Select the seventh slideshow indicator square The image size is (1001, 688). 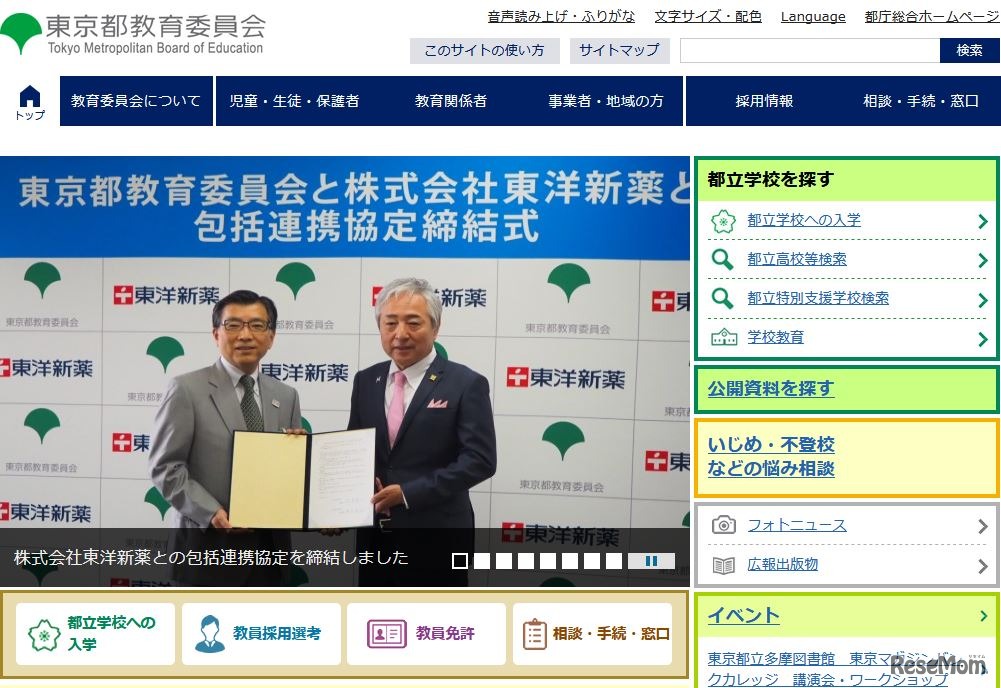tap(592, 561)
